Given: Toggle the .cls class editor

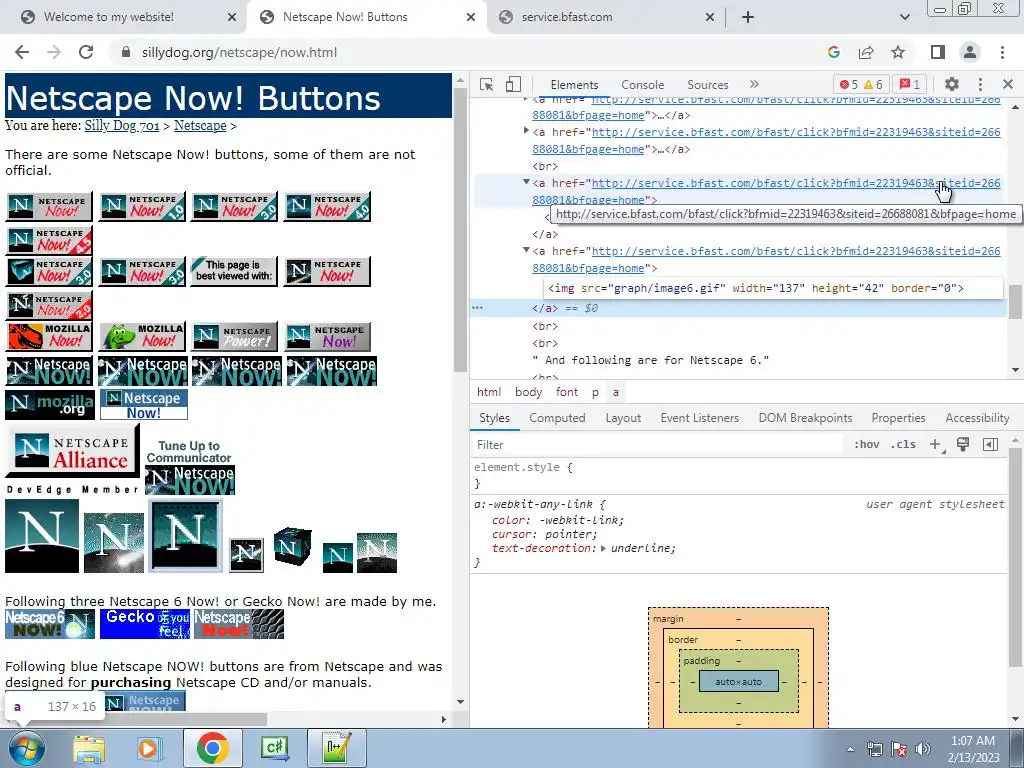Looking at the screenshot, I should point(904,445).
